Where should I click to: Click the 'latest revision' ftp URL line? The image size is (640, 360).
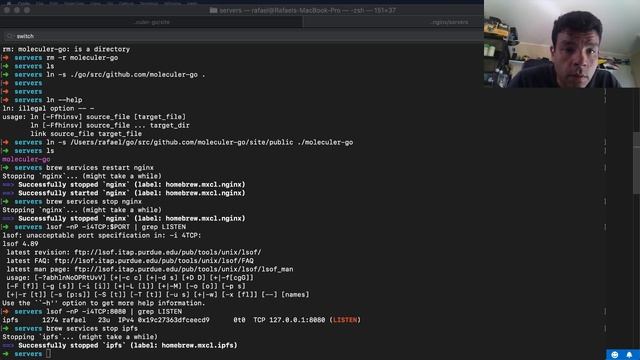point(134,252)
